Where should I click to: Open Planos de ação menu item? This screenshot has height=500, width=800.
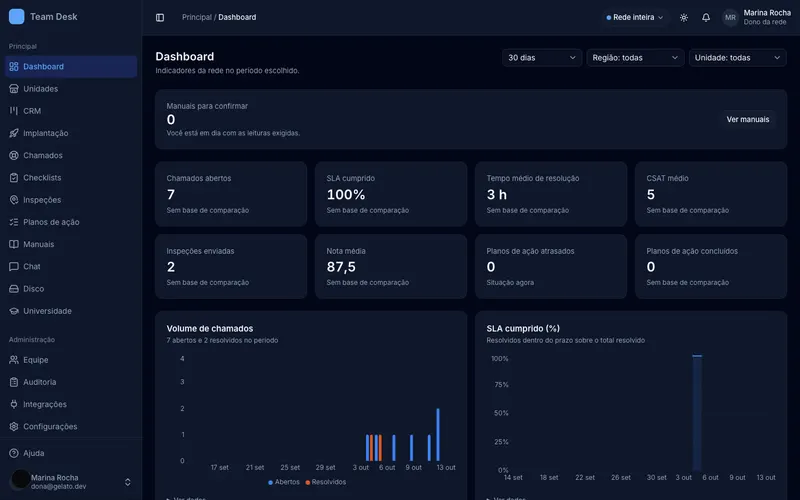(71, 222)
